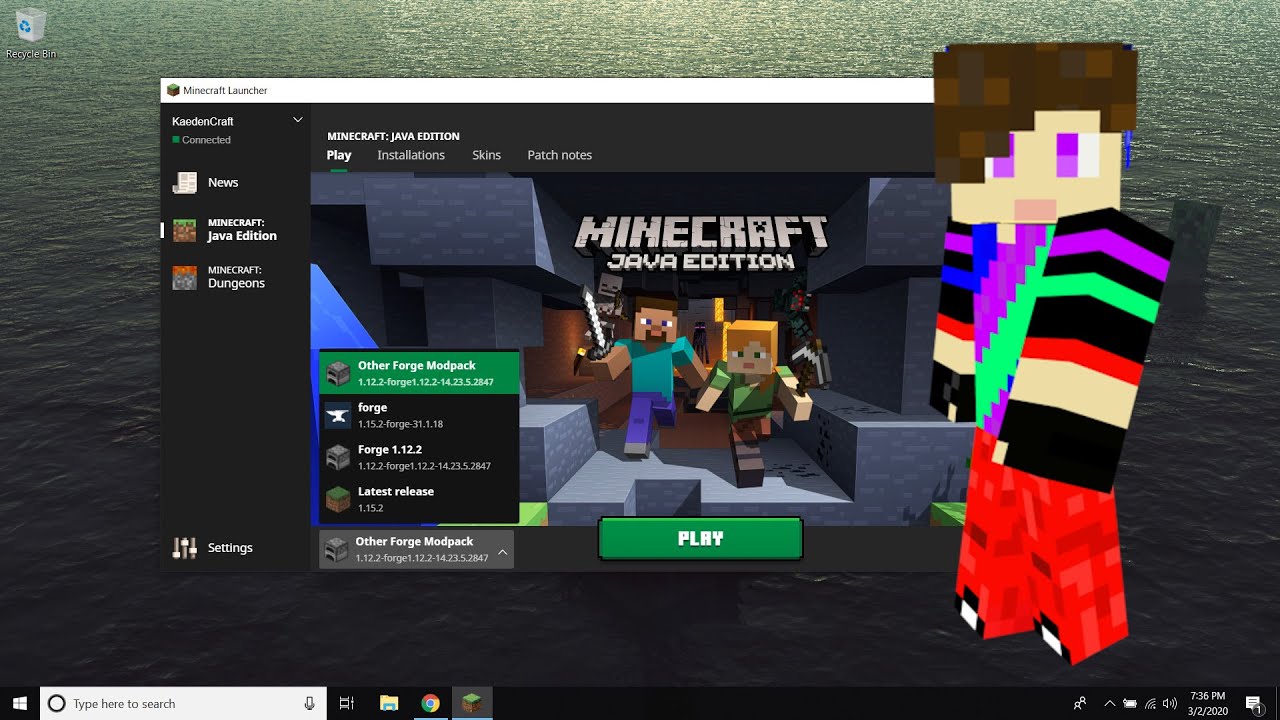Click the anvil icon next to forge 1.15.2

[x=338, y=415]
